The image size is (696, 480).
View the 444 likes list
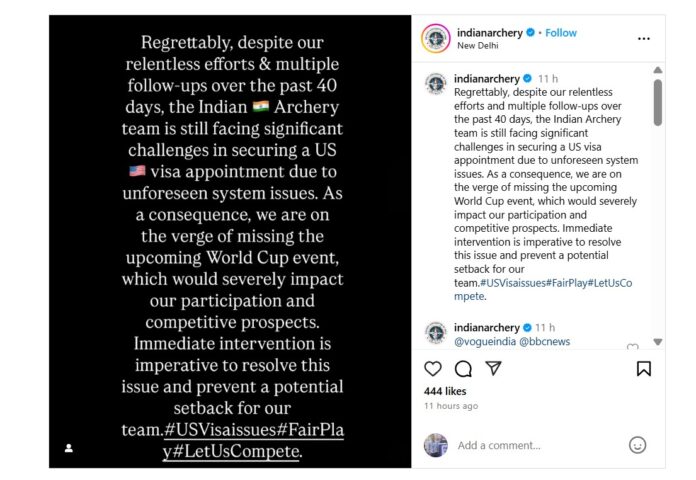[445, 391]
